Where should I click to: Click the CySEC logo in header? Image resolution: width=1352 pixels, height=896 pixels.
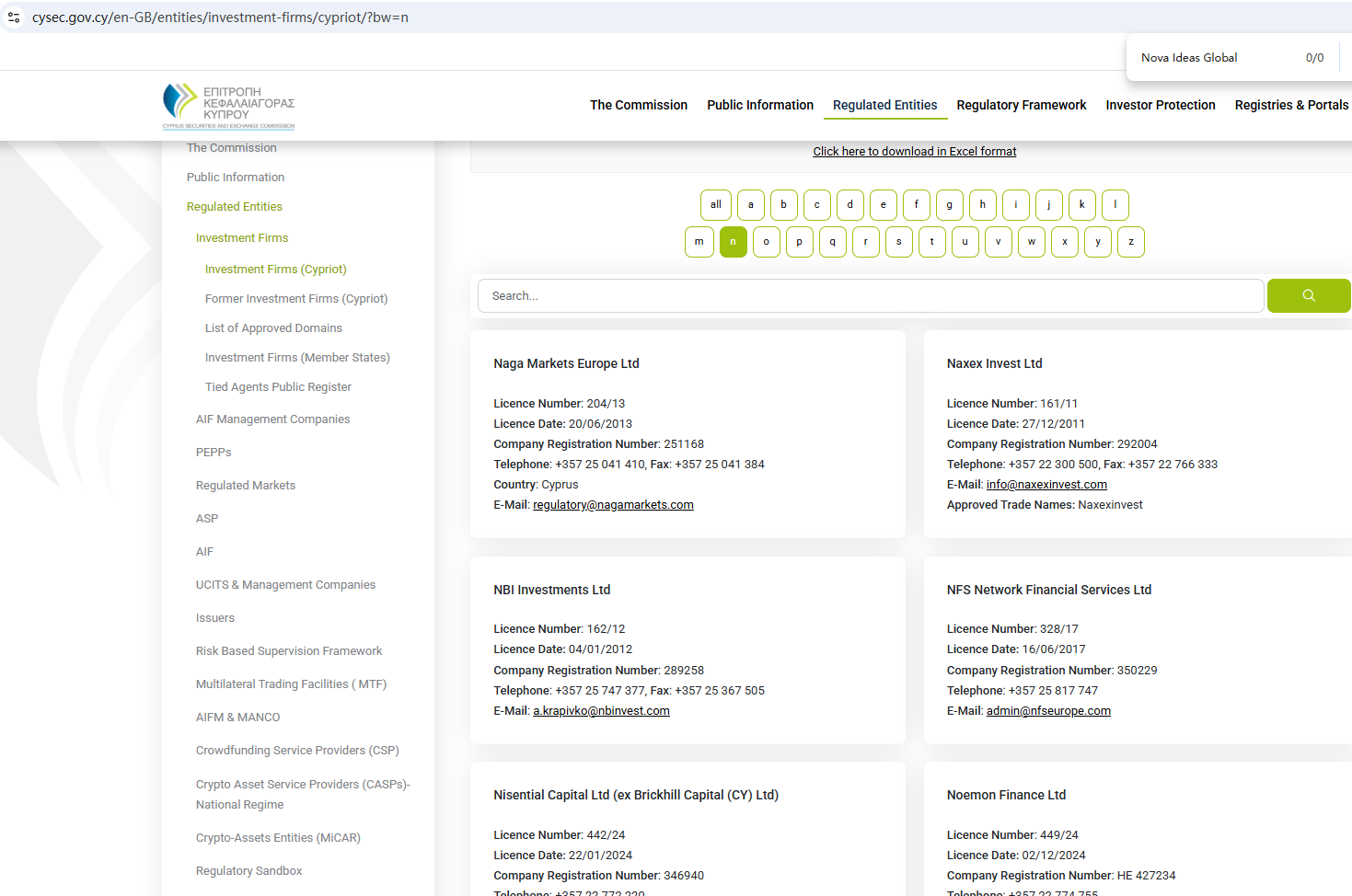point(229,107)
